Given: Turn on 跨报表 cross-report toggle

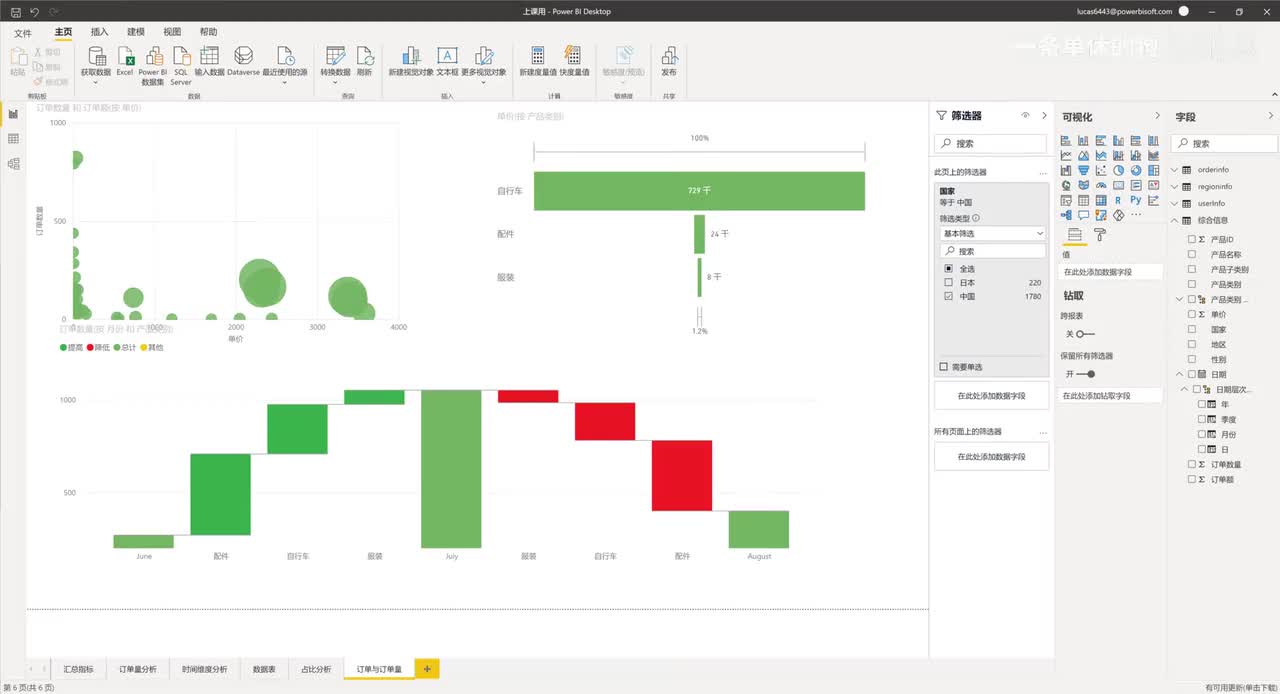Looking at the screenshot, I should click(x=1086, y=334).
